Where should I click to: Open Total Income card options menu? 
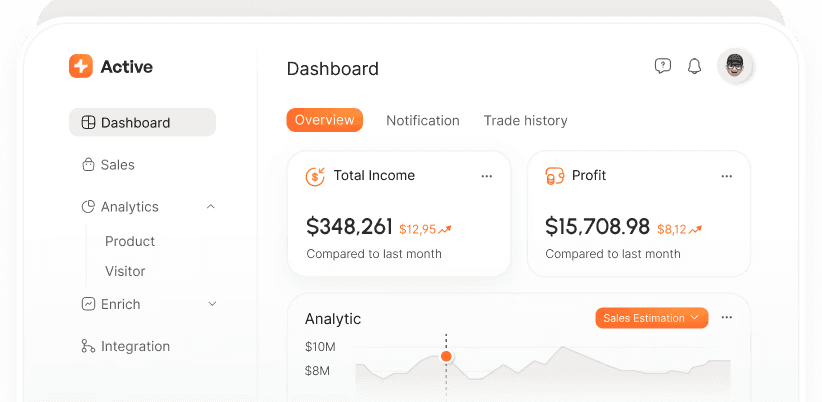click(486, 176)
